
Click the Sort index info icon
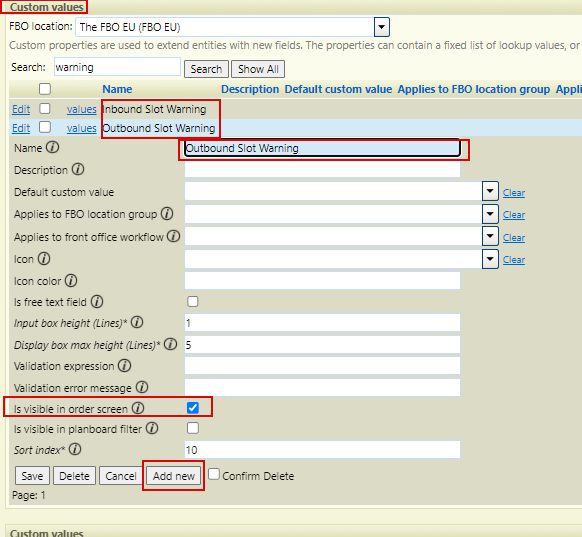tap(75, 449)
